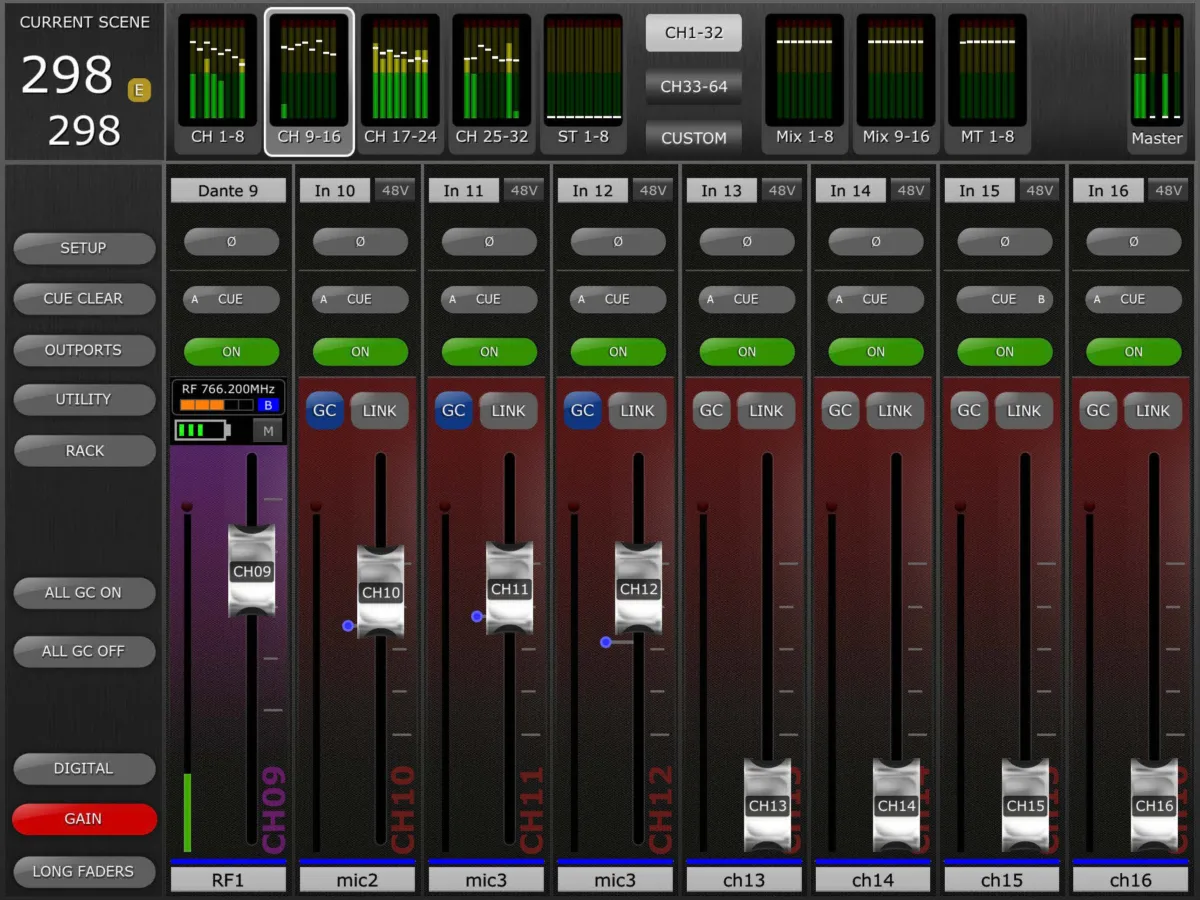This screenshot has height=900, width=1200.
Task: Click the RF 766.200MHz receiver status
Action: coord(229,397)
